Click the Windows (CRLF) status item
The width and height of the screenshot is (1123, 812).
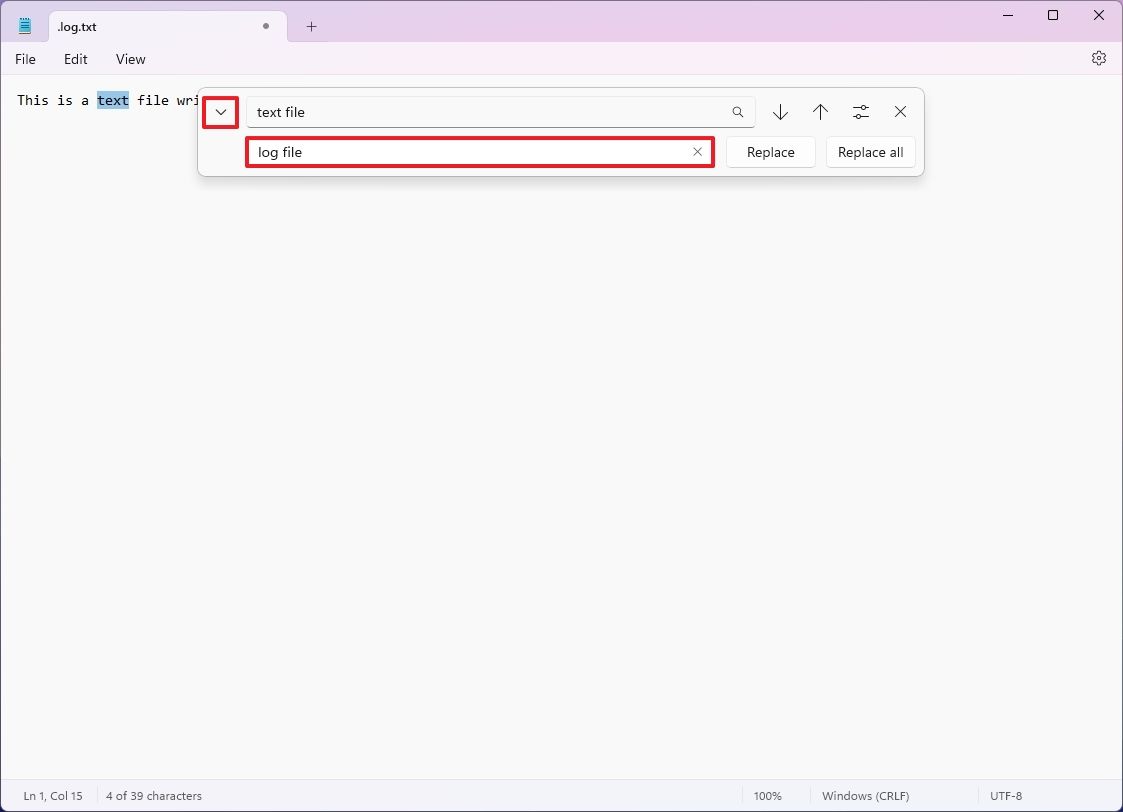coord(865,795)
